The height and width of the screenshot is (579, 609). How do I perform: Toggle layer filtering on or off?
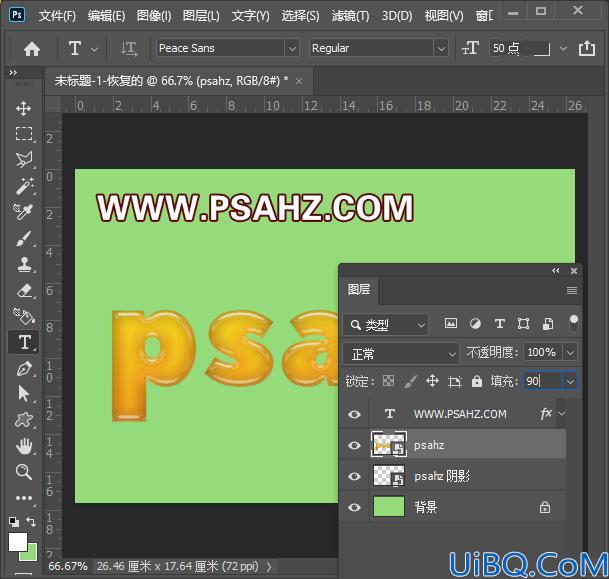pos(574,323)
